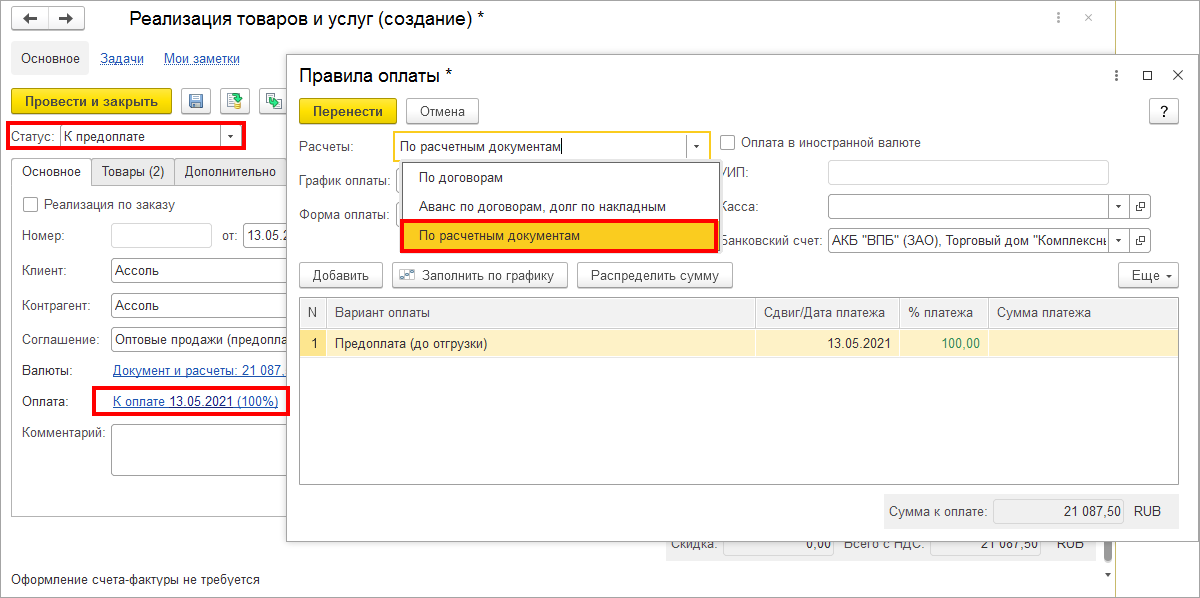Collapse the Расчеты dropdown arrow

coord(695,146)
